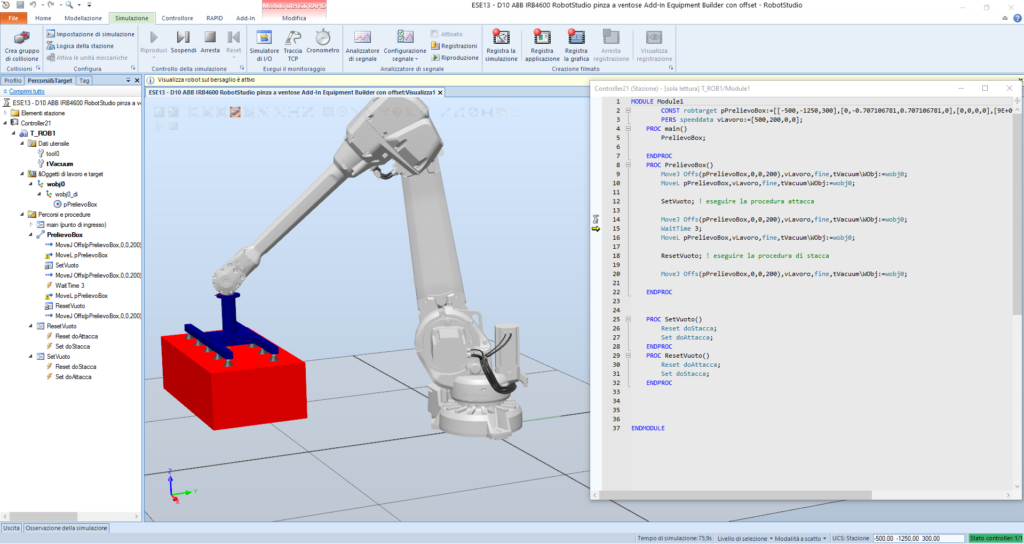This screenshot has width=1024, height=544.
Task: Click Registrazioni in signal analyzer group
Action: (x=454, y=46)
